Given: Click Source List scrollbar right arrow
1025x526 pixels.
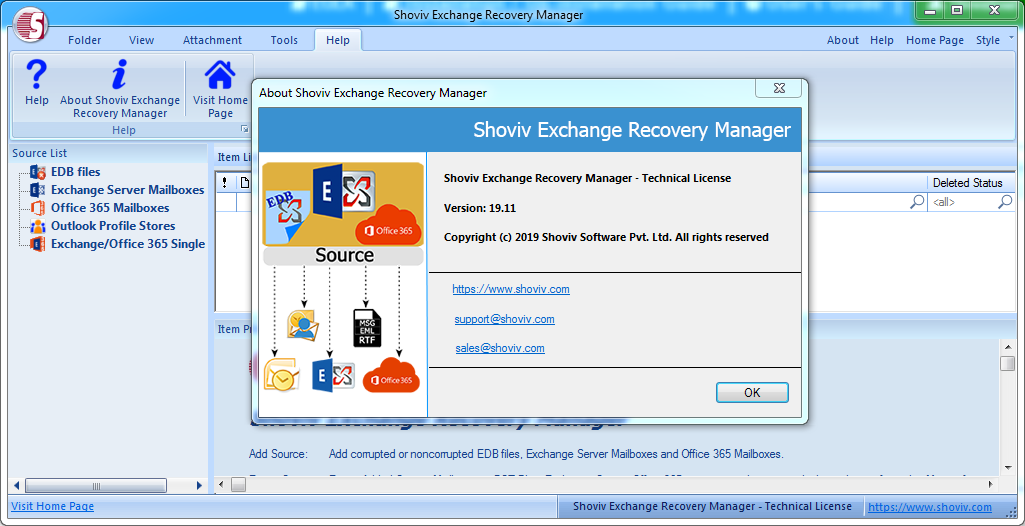Looking at the screenshot, I should (199, 485).
